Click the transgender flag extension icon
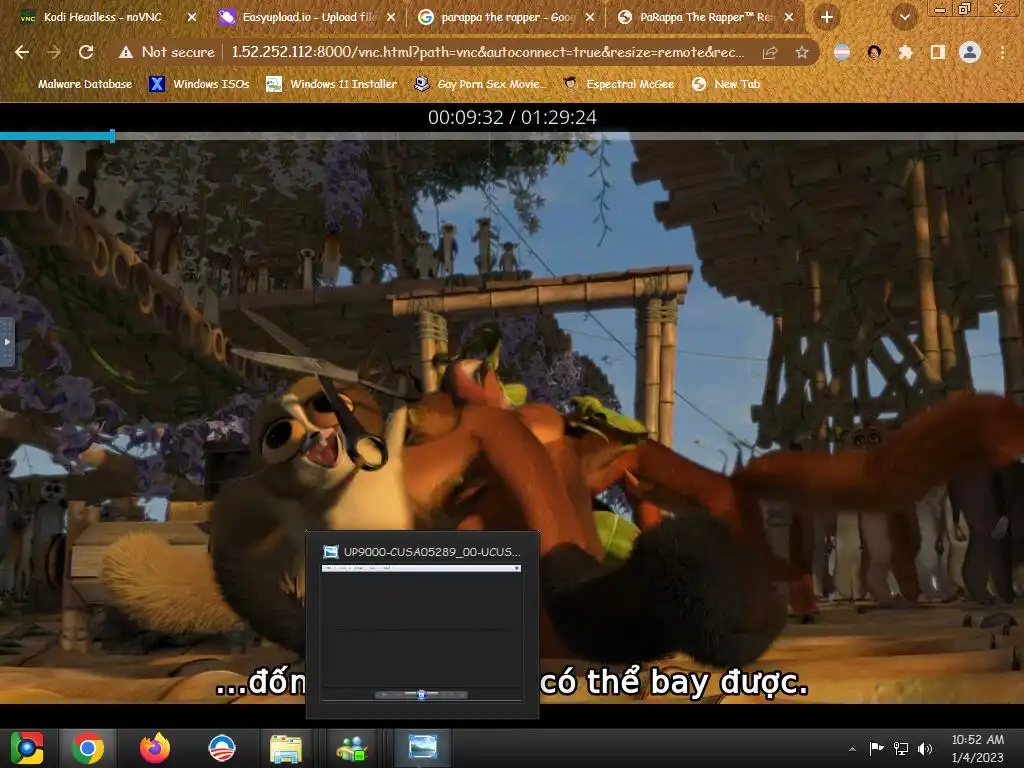 [842, 52]
